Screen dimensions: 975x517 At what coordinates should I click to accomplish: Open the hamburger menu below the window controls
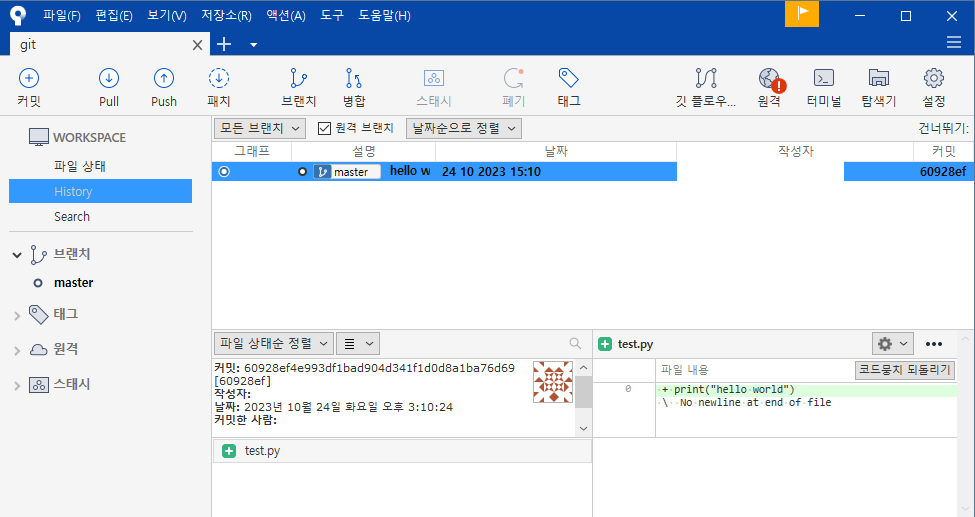(x=954, y=42)
